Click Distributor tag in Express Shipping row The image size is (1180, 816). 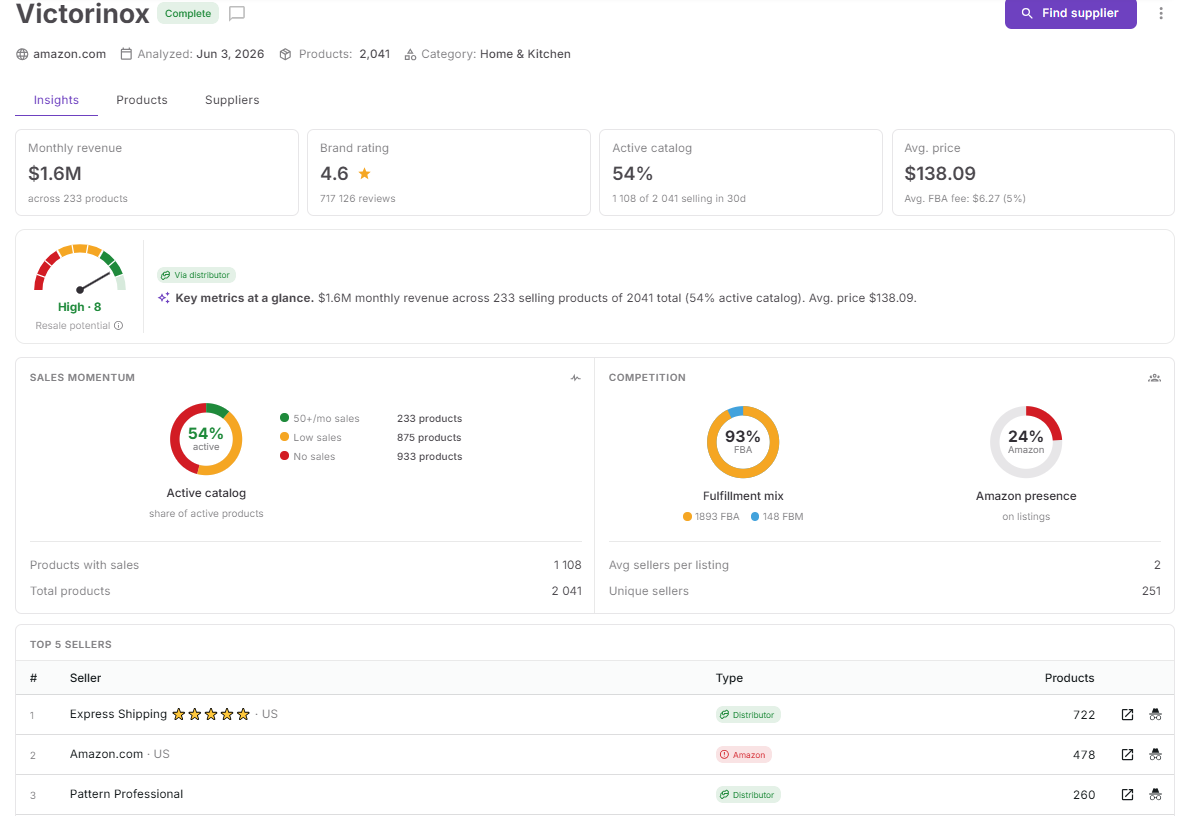click(x=748, y=714)
